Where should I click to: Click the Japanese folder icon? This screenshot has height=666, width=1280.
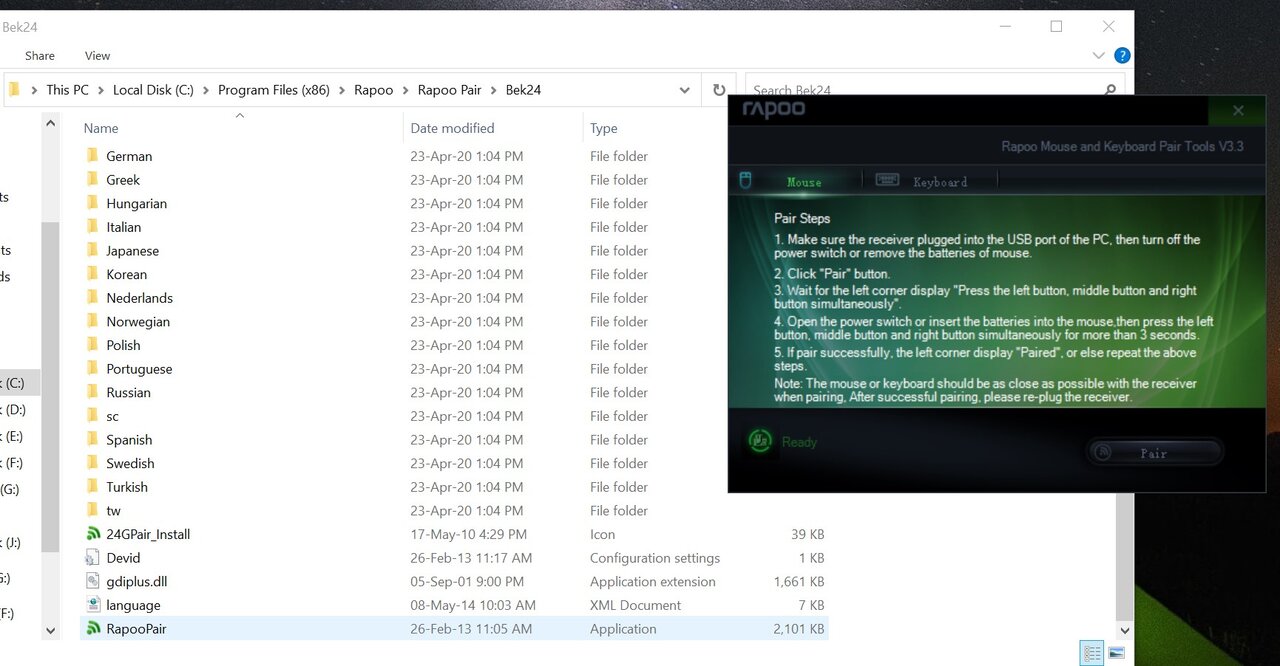(93, 251)
